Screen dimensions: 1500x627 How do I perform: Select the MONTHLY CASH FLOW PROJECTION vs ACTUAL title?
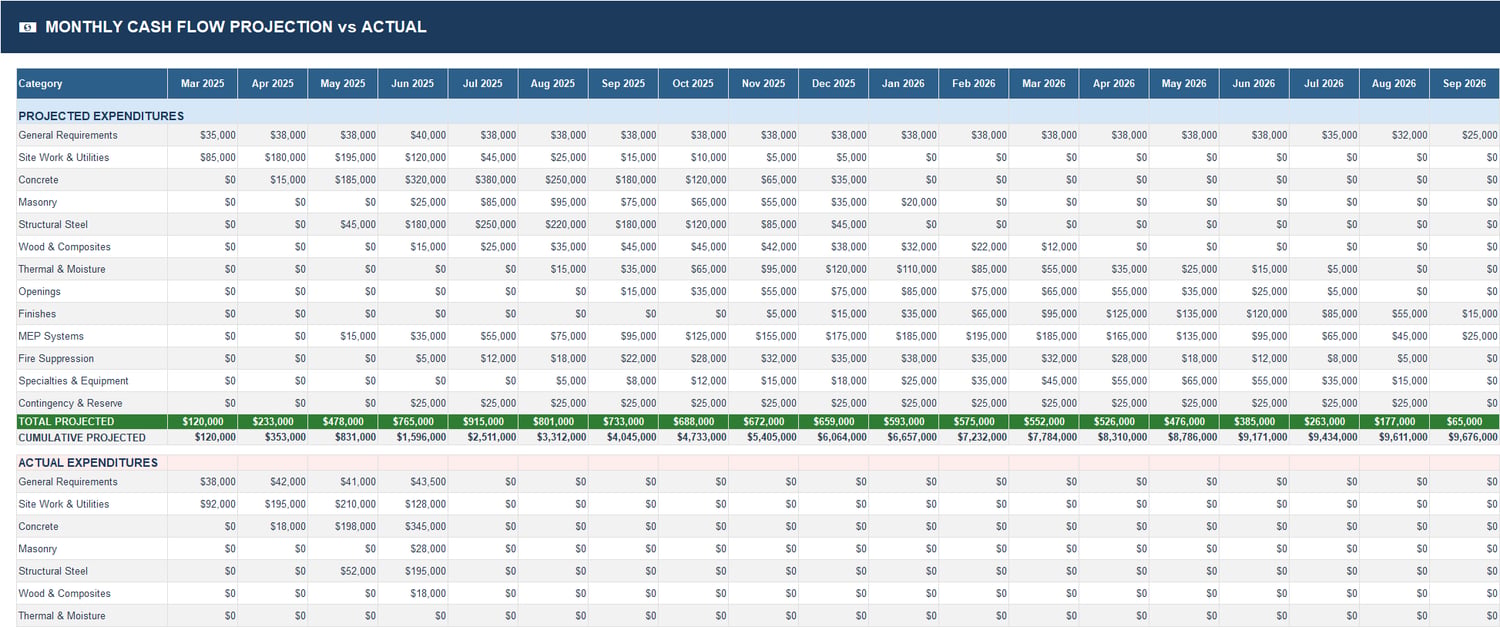(x=236, y=27)
